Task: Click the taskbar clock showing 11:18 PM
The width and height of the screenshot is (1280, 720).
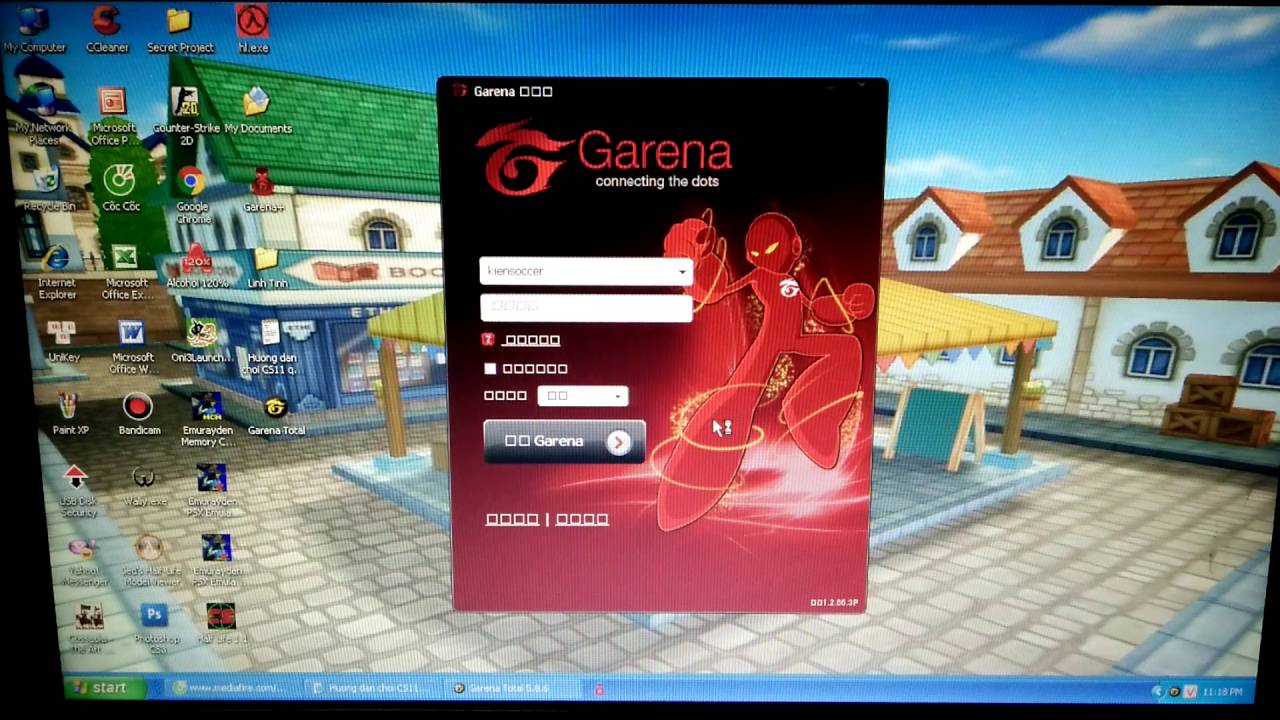Action: (1223, 691)
